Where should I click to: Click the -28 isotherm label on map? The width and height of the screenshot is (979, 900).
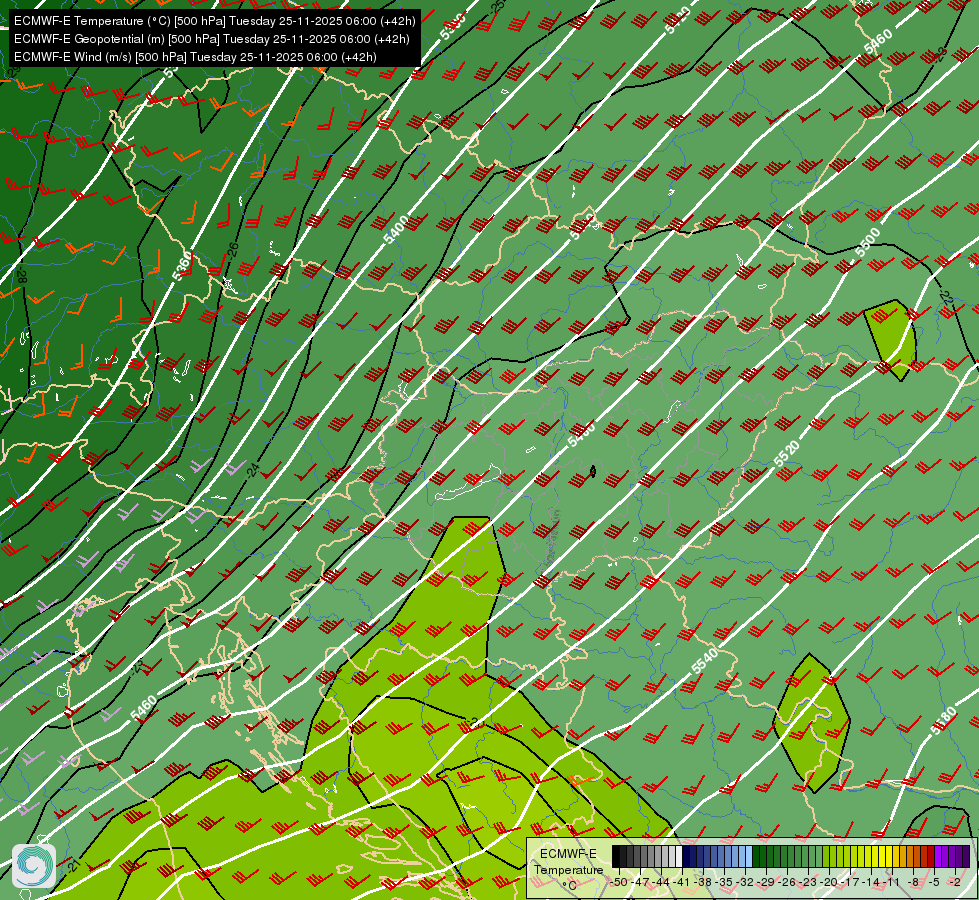tap(22, 275)
